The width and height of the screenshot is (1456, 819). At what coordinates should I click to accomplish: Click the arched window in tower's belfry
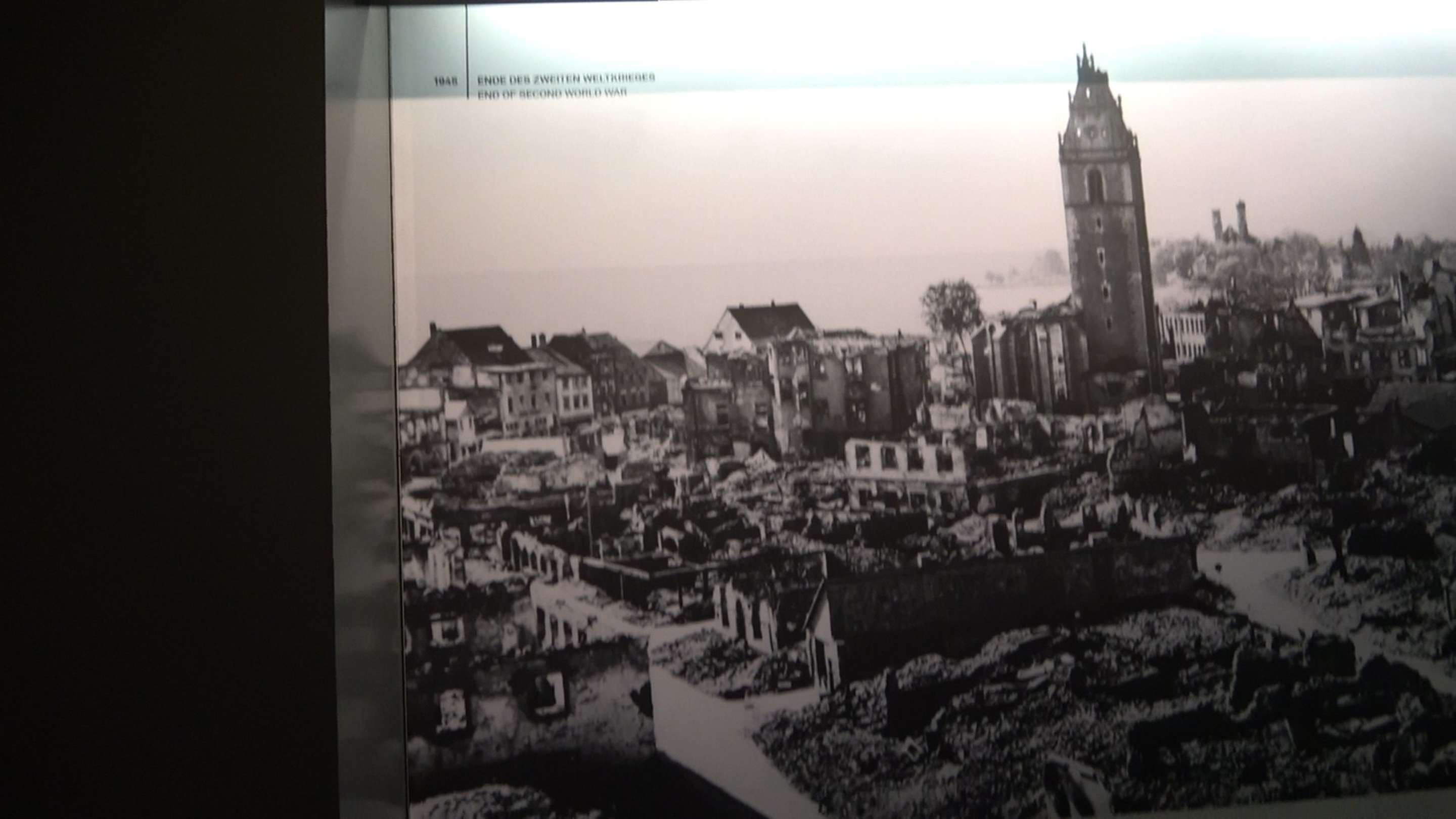point(1095,186)
